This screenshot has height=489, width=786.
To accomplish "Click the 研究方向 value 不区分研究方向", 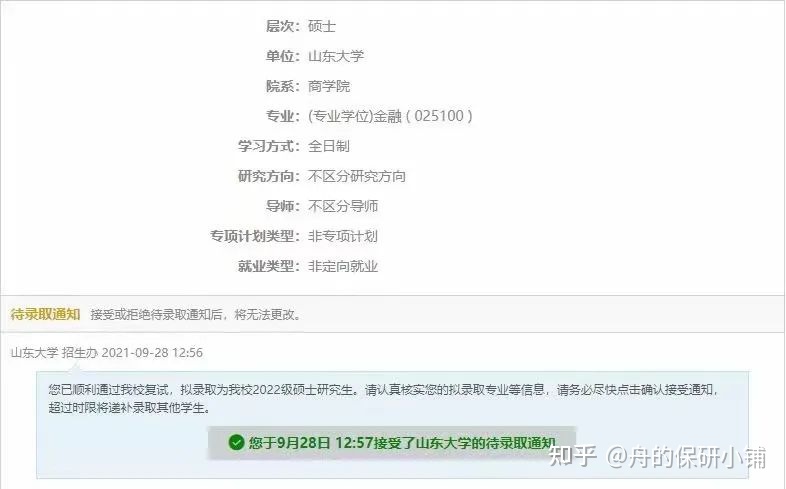I will pyautogui.click(x=356, y=176).
